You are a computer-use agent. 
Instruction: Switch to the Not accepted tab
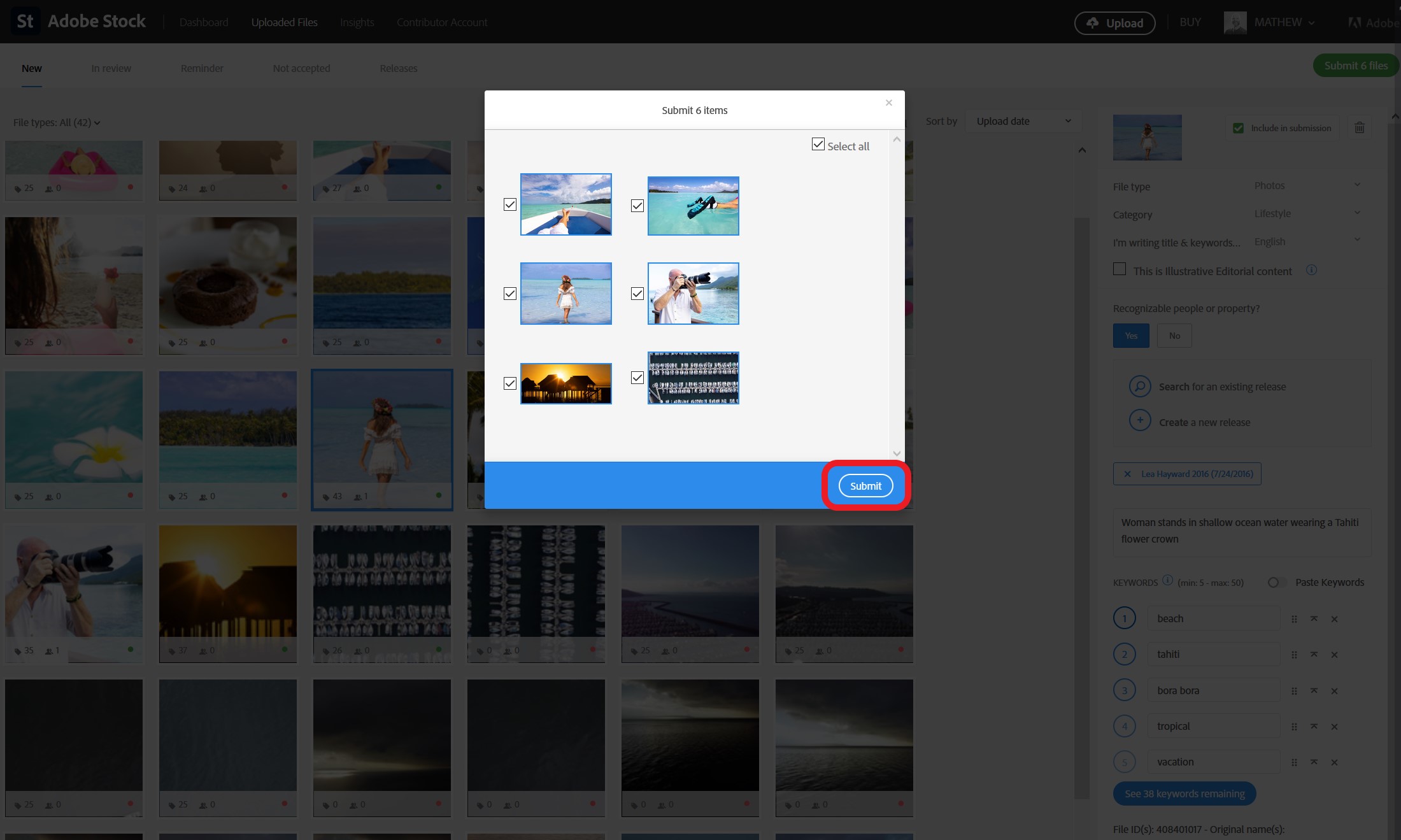301,68
